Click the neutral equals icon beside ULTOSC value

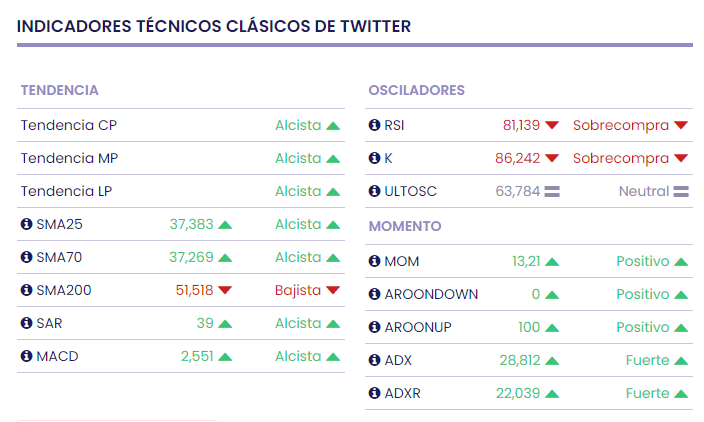pos(552,192)
